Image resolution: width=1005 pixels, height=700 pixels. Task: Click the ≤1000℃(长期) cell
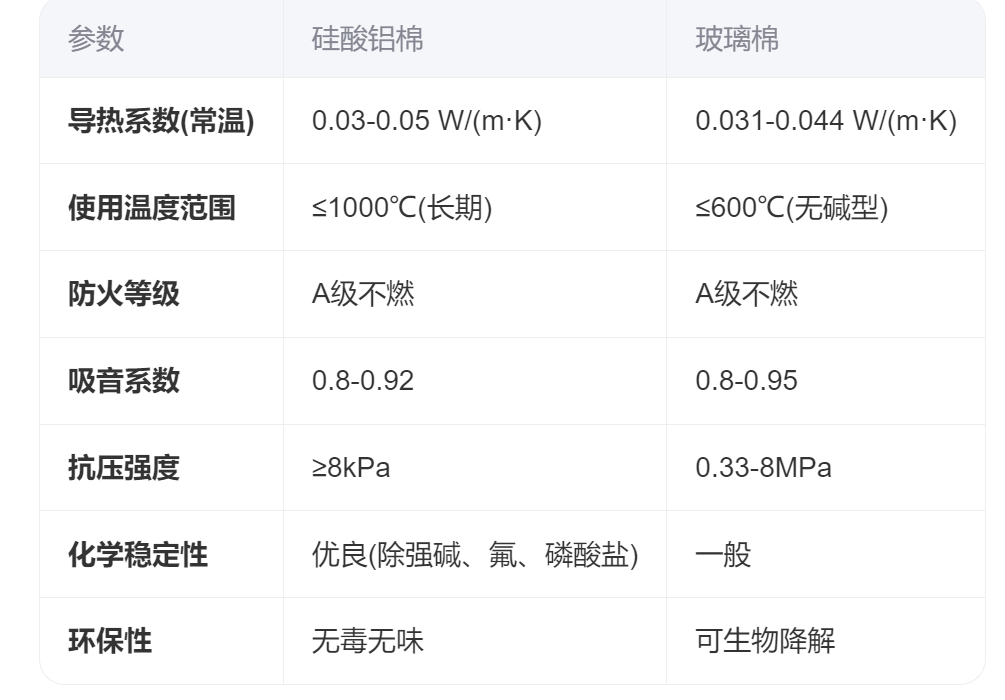[x=402, y=208]
